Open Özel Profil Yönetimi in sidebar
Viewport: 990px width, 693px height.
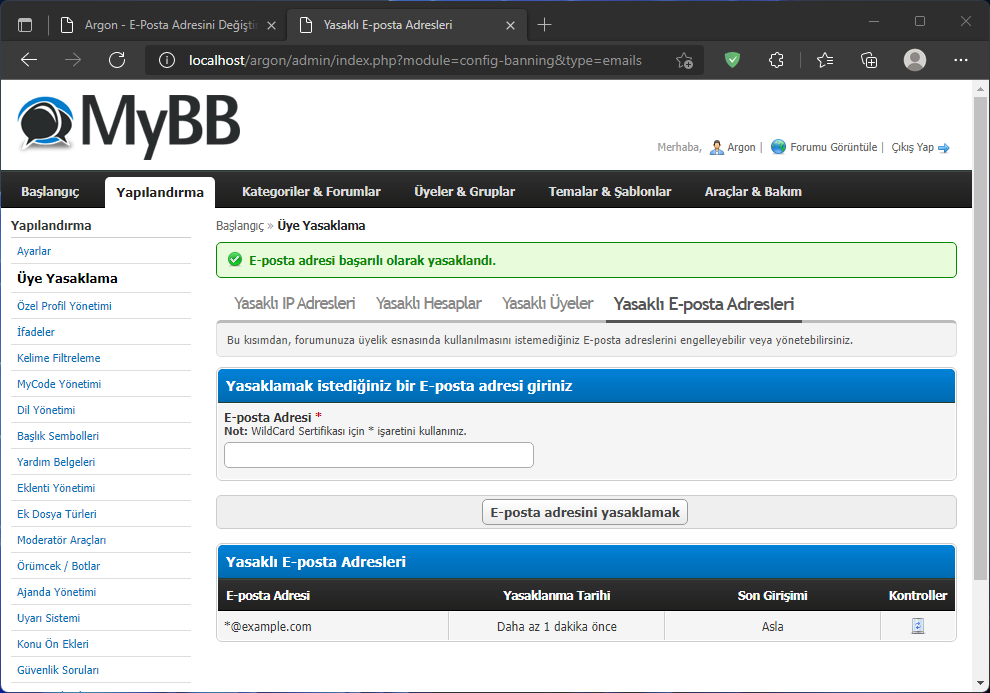pos(64,306)
